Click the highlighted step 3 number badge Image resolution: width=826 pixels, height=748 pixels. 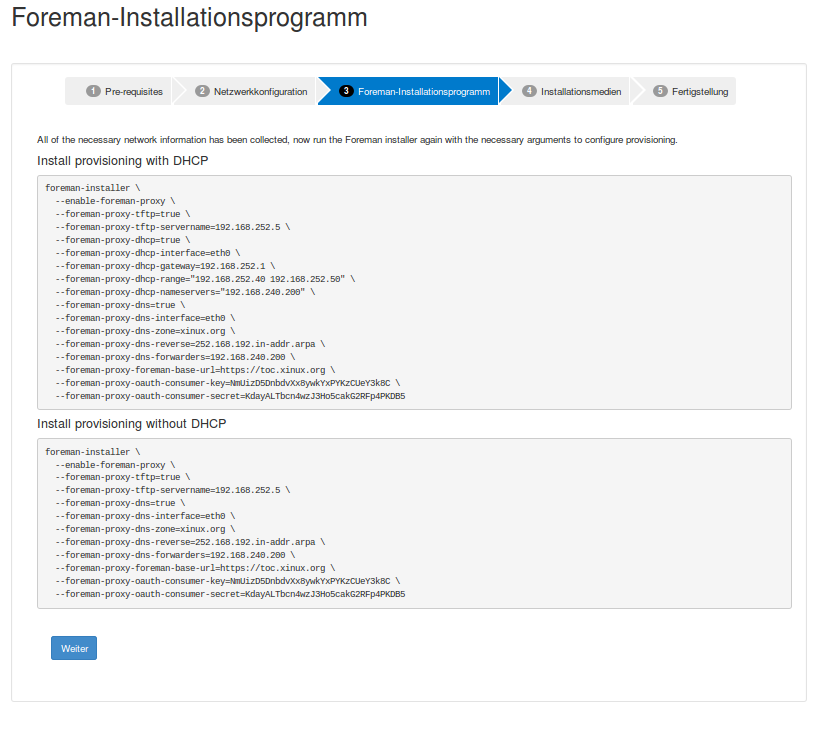click(346, 91)
